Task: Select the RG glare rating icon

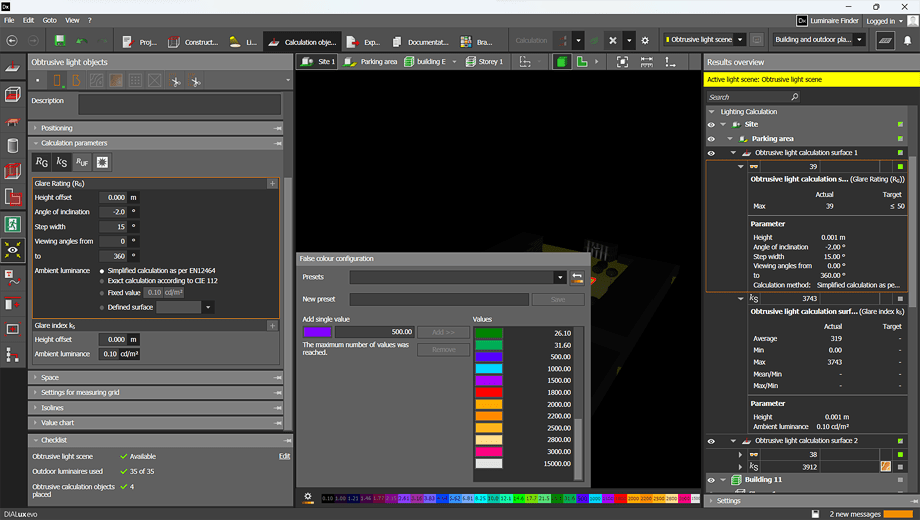Action: (x=42, y=162)
